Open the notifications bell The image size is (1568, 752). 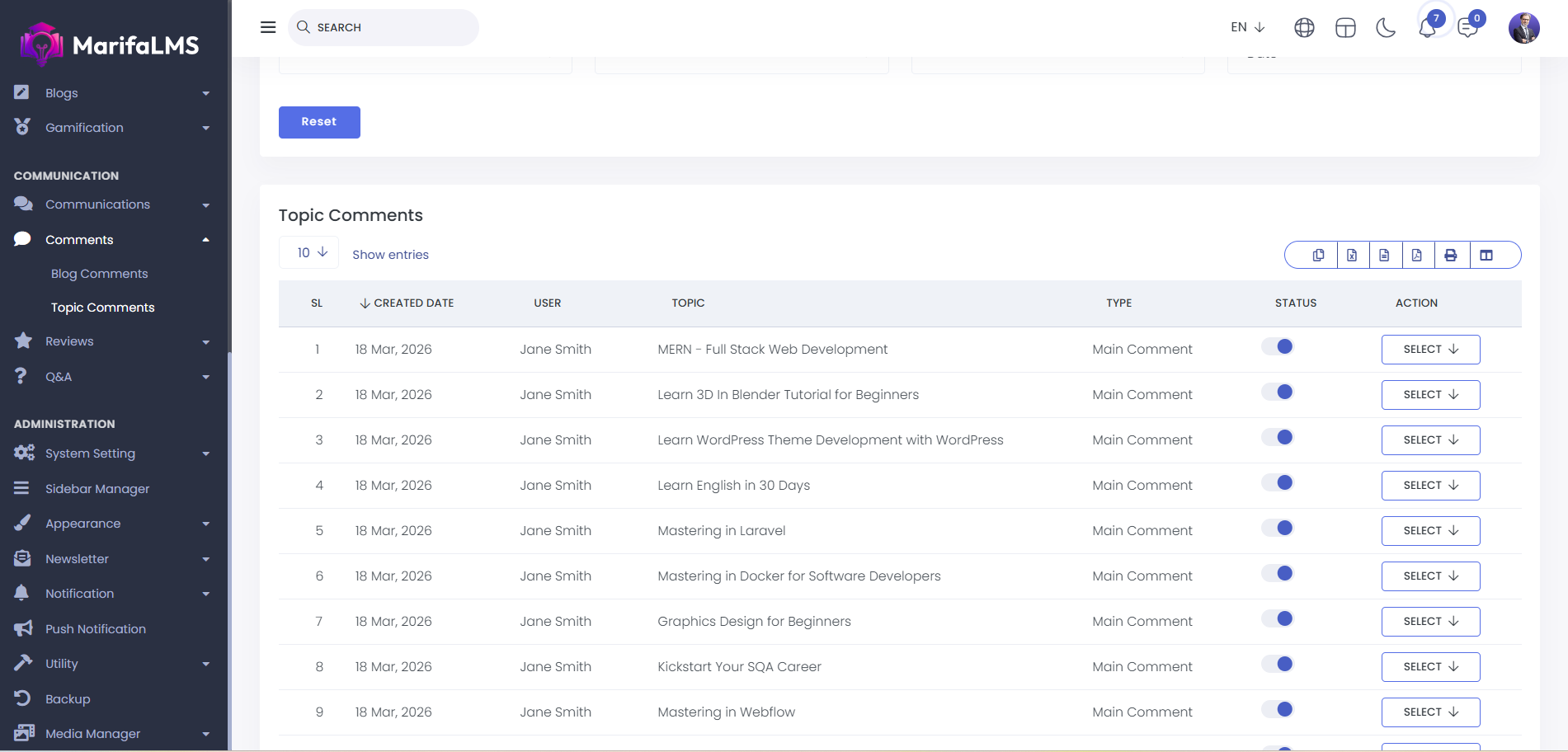pos(1427,28)
